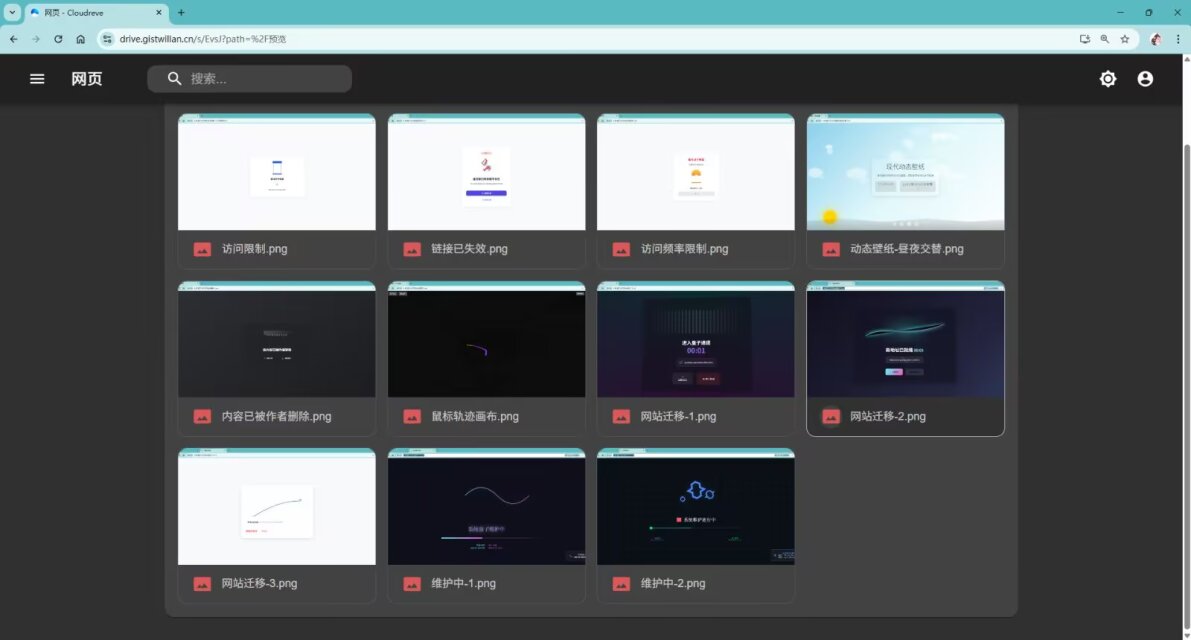The height and width of the screenshot is (640, 1191).
Task: Expand the browser tab list dropdown
Action: click(13, 12)
